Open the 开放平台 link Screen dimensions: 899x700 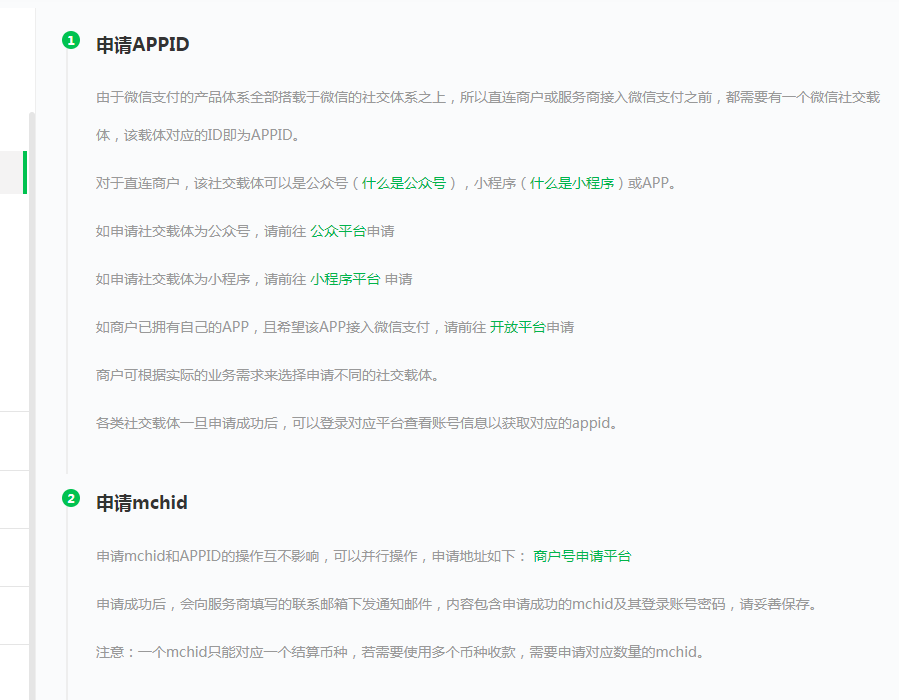click(518, 327)
